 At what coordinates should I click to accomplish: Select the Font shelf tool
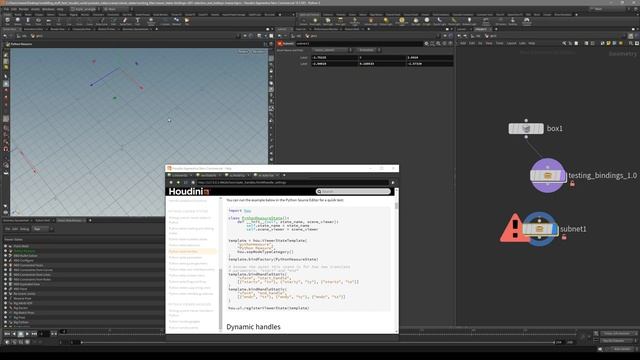[138, 20]
